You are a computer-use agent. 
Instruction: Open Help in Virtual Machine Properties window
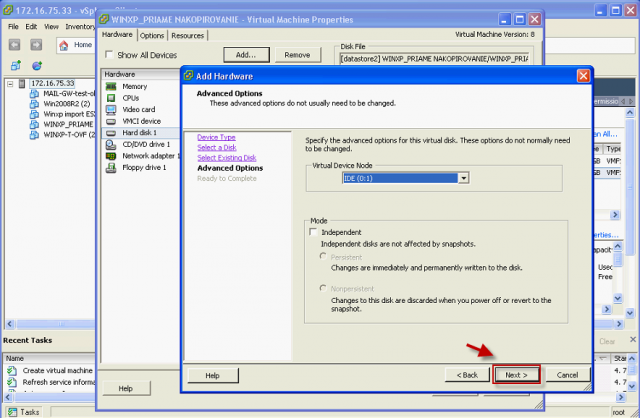(x=126, y=388)
